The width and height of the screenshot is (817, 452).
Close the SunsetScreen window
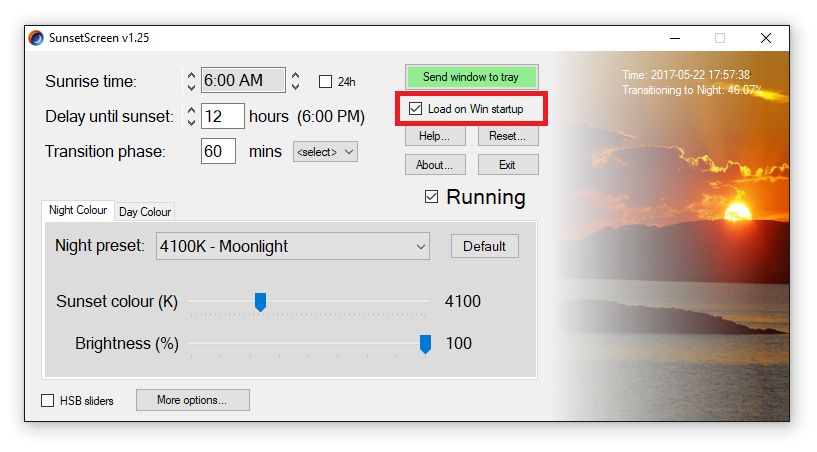[765, 38]
